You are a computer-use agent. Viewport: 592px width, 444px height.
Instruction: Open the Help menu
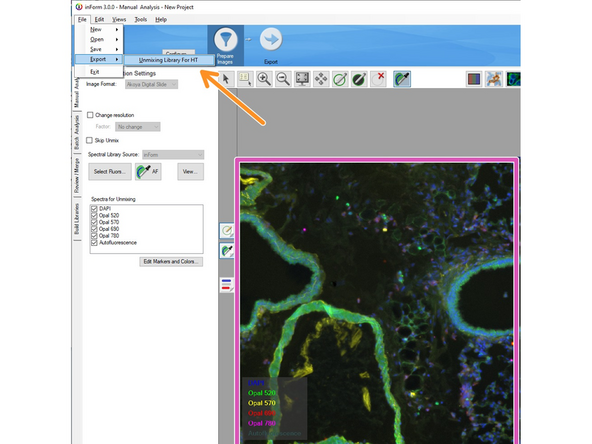(161, 19)
